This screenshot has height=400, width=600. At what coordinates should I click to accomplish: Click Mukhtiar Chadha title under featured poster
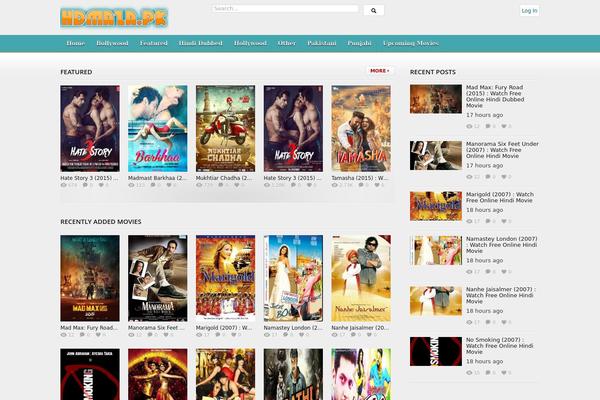coord(224,178)
